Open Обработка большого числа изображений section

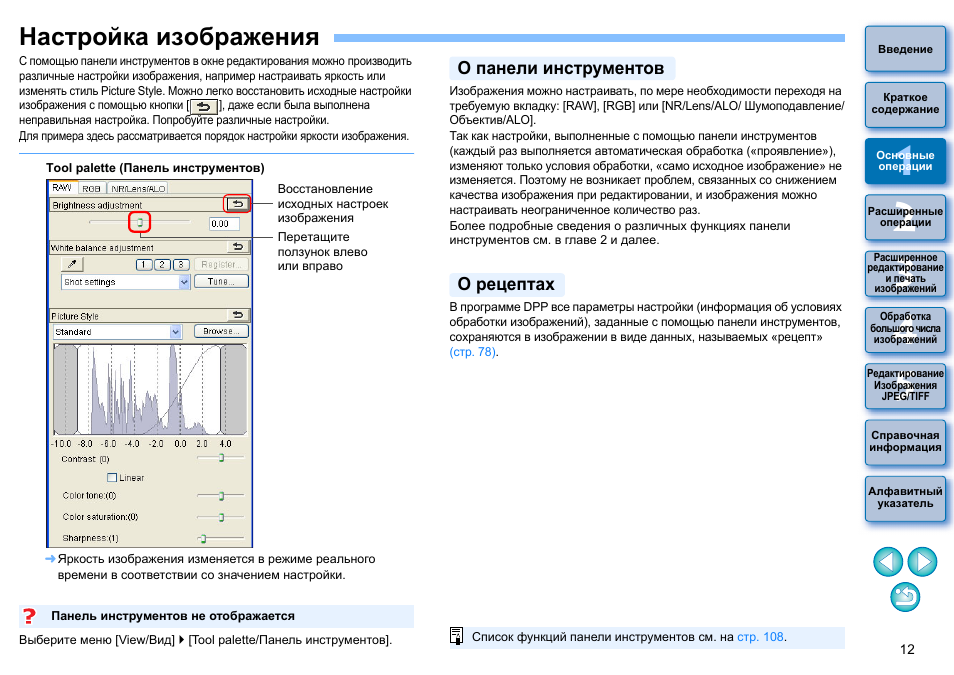click(905, 329)
